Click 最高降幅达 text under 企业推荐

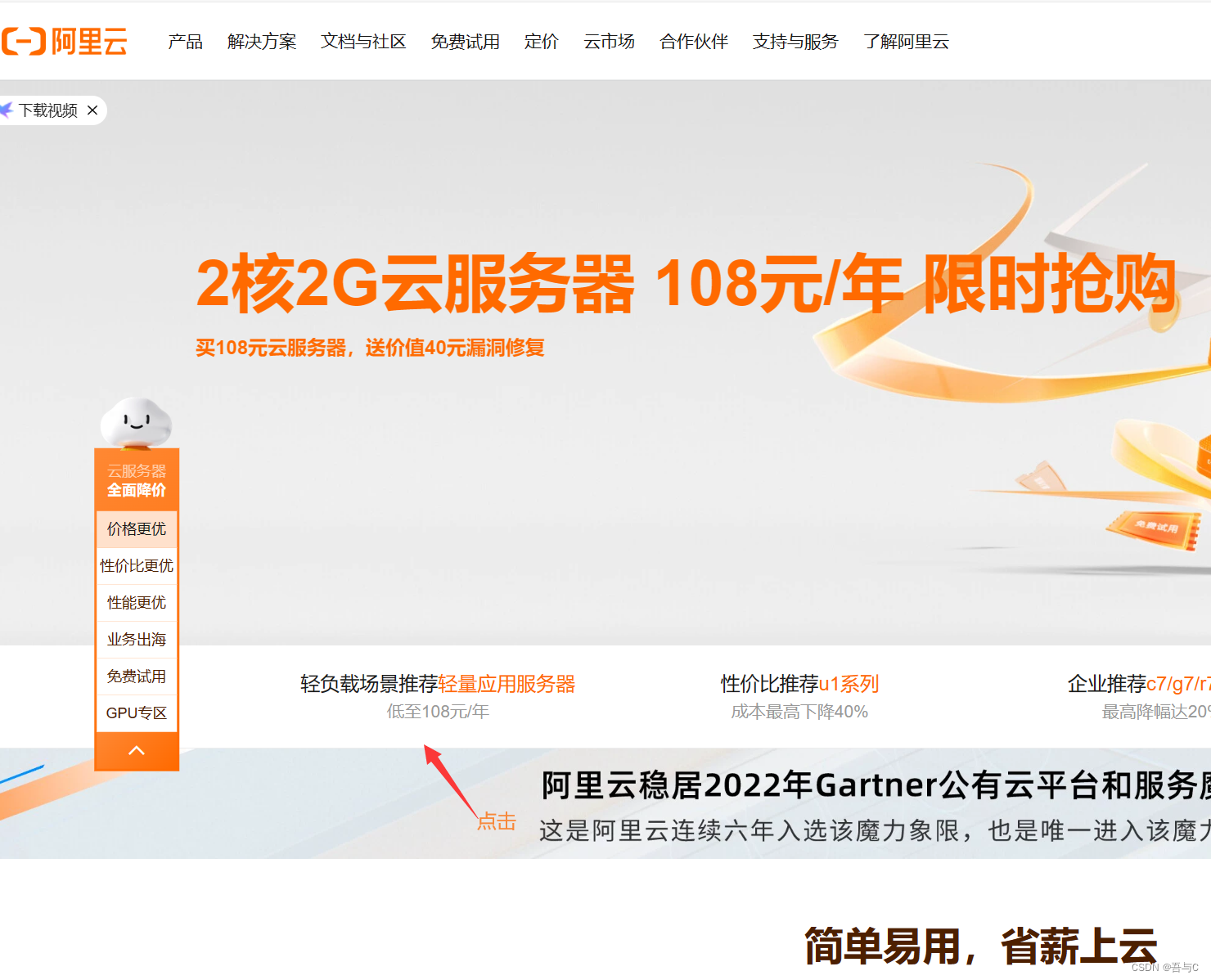click(x=1155, y=712)
